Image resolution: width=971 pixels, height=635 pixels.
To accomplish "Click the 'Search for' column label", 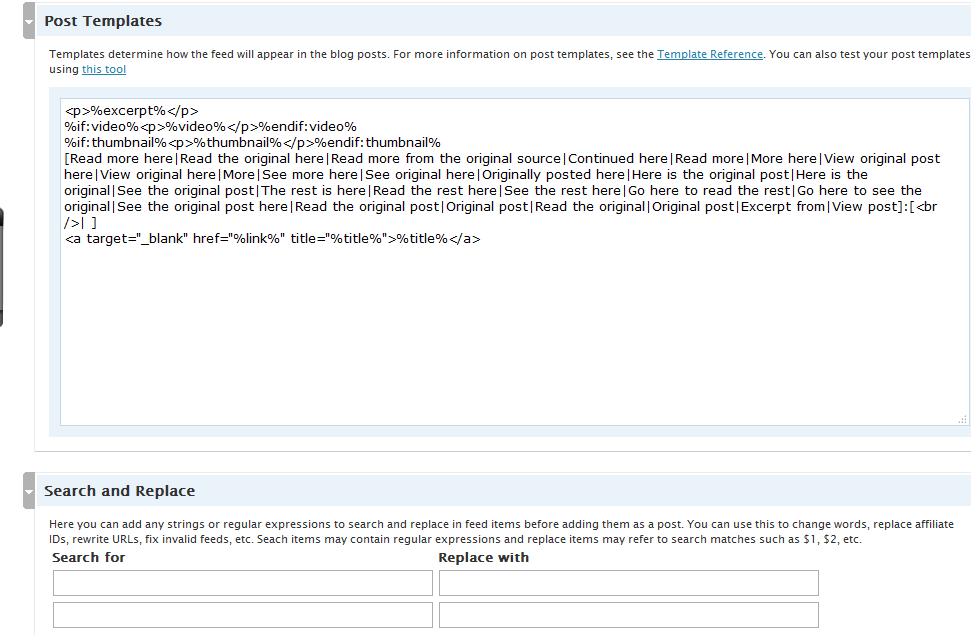I will [89, 558].
